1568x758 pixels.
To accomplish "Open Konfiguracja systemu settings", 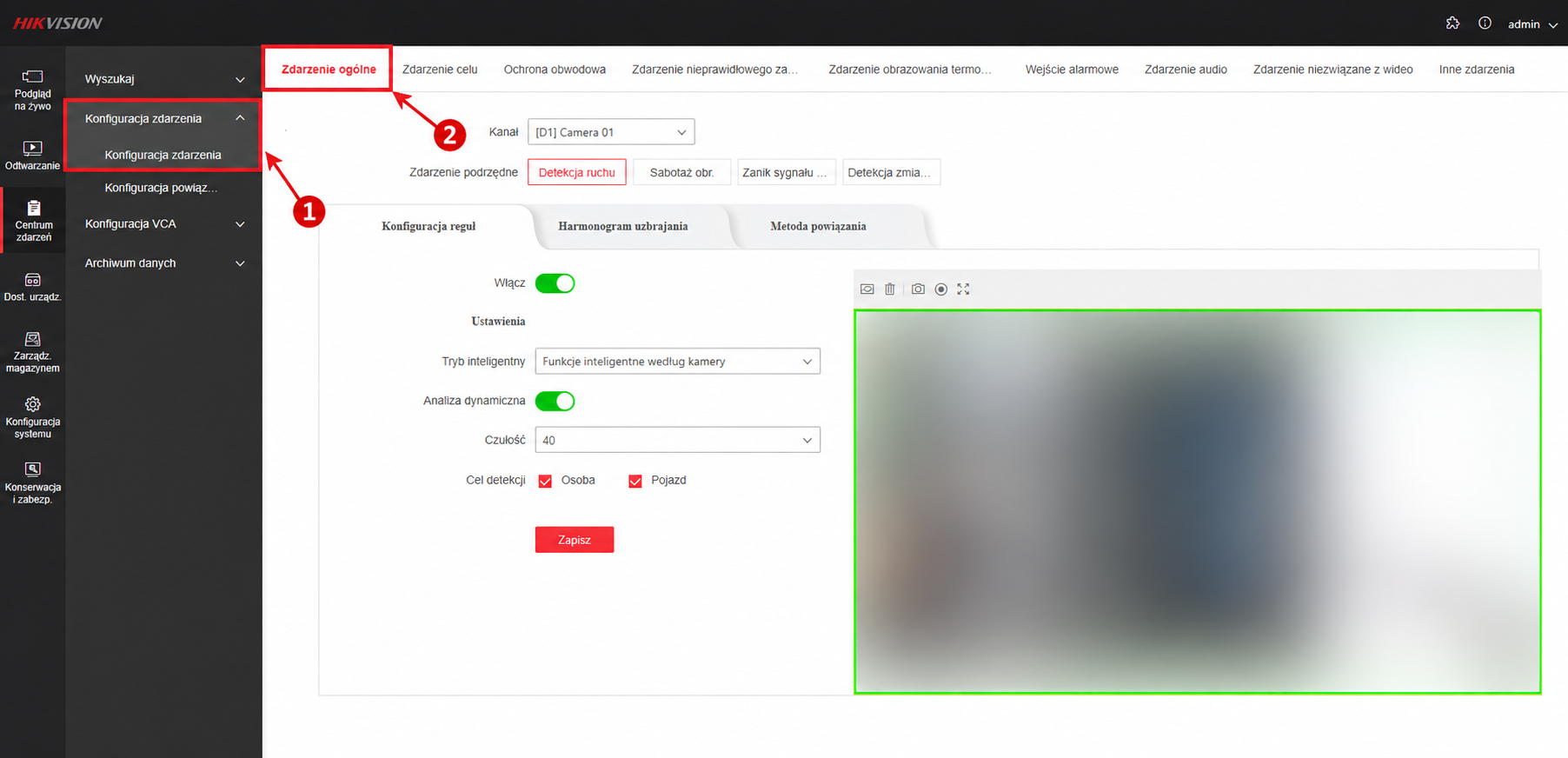I will [x=32, y=417].
